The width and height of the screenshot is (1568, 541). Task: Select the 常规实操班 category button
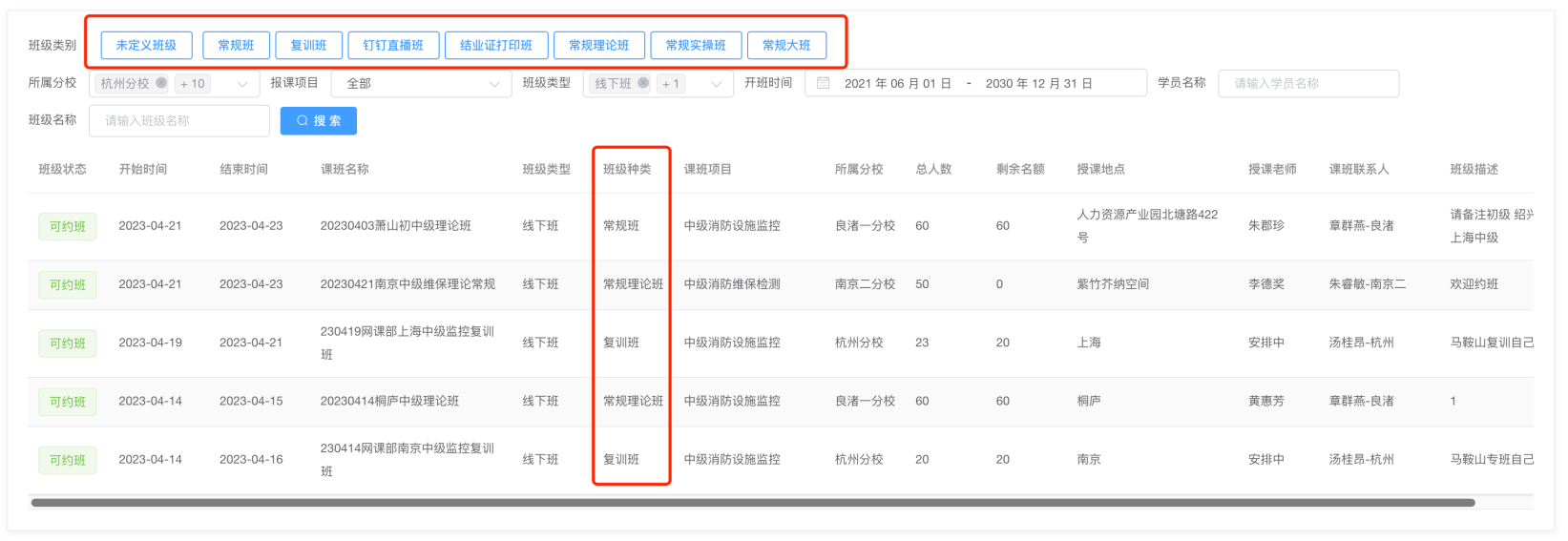pyautogui.click(x=696, y=46)
